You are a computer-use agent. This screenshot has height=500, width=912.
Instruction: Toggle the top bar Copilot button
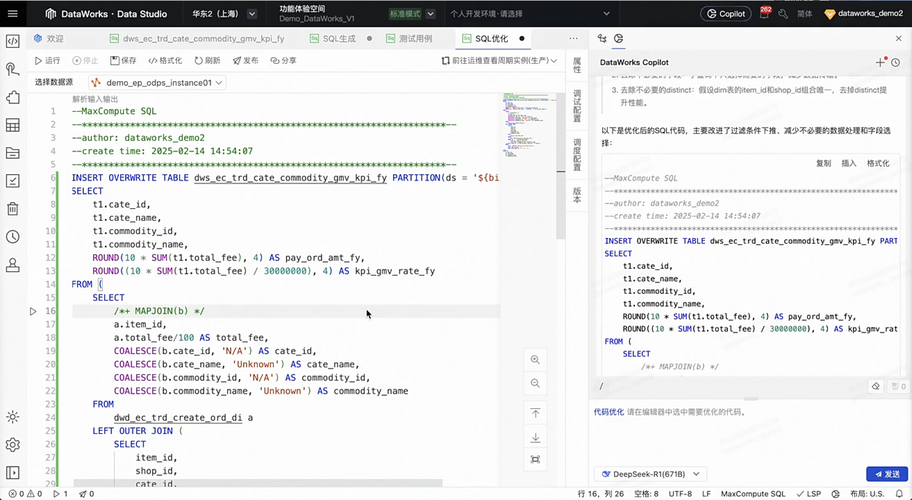click(x=726, y=14)
